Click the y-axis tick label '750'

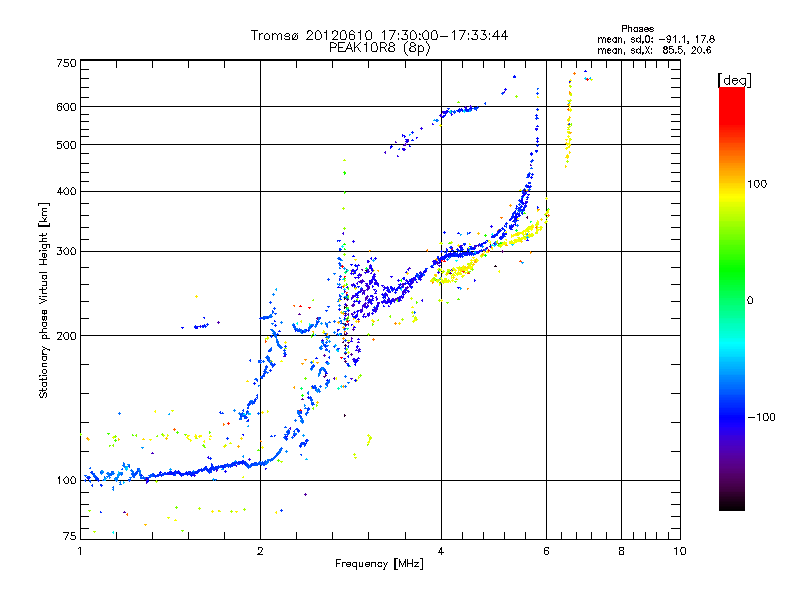pyautogui.click(x=66, y=64)
